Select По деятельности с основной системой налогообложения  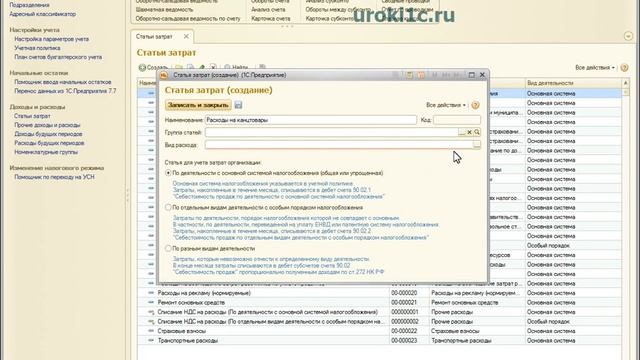[x=168, y=173]
